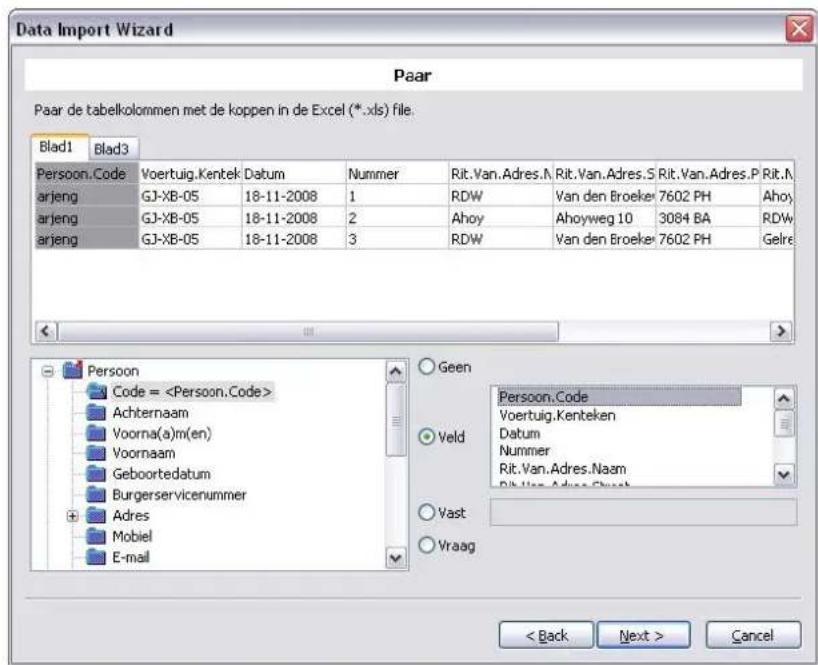Select Voertuig.Kenteken in the field list
The width and height of the screenshot is (818, 665).
point(557,415)
